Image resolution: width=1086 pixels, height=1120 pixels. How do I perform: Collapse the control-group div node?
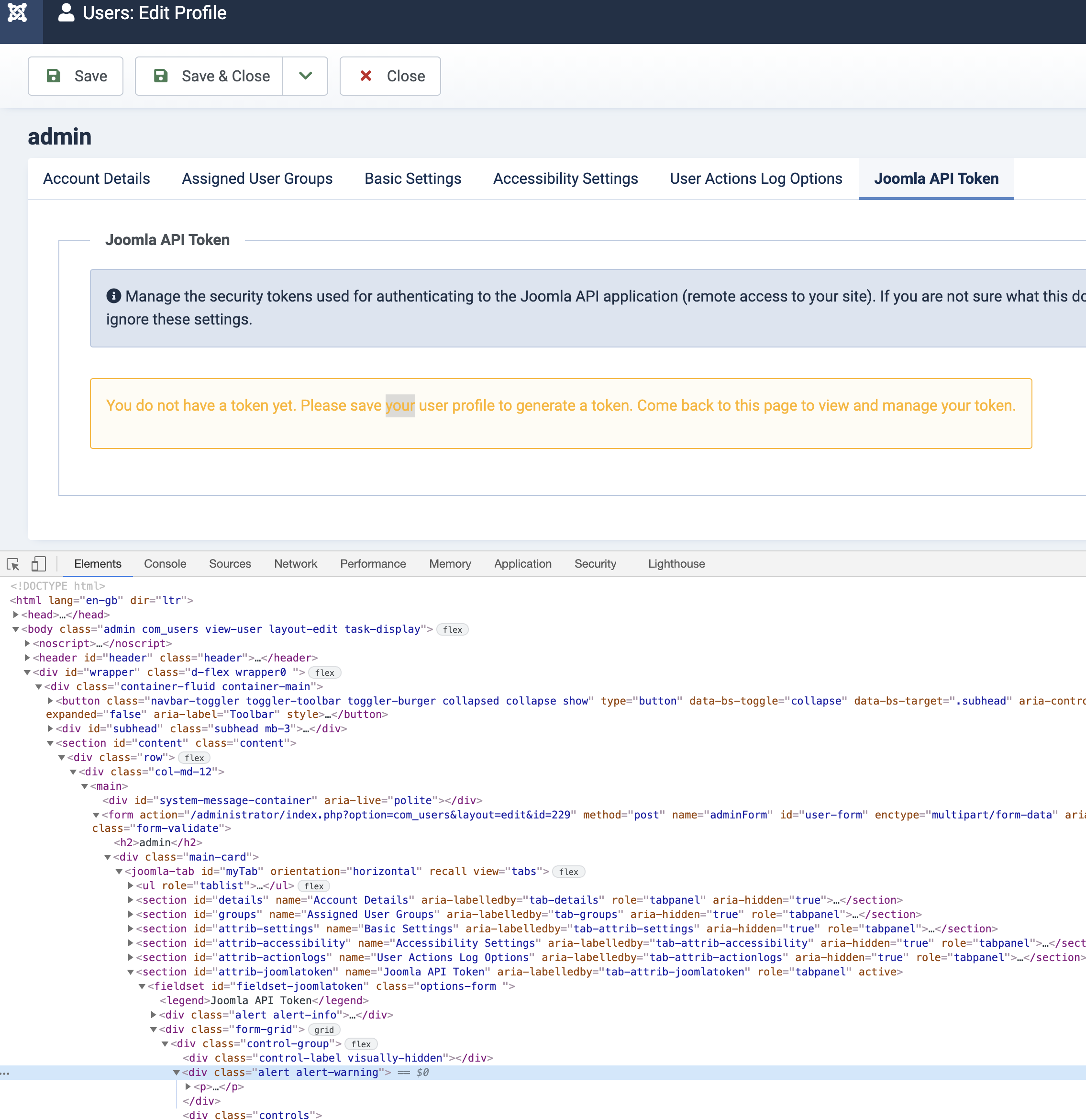pos(165,1043)
